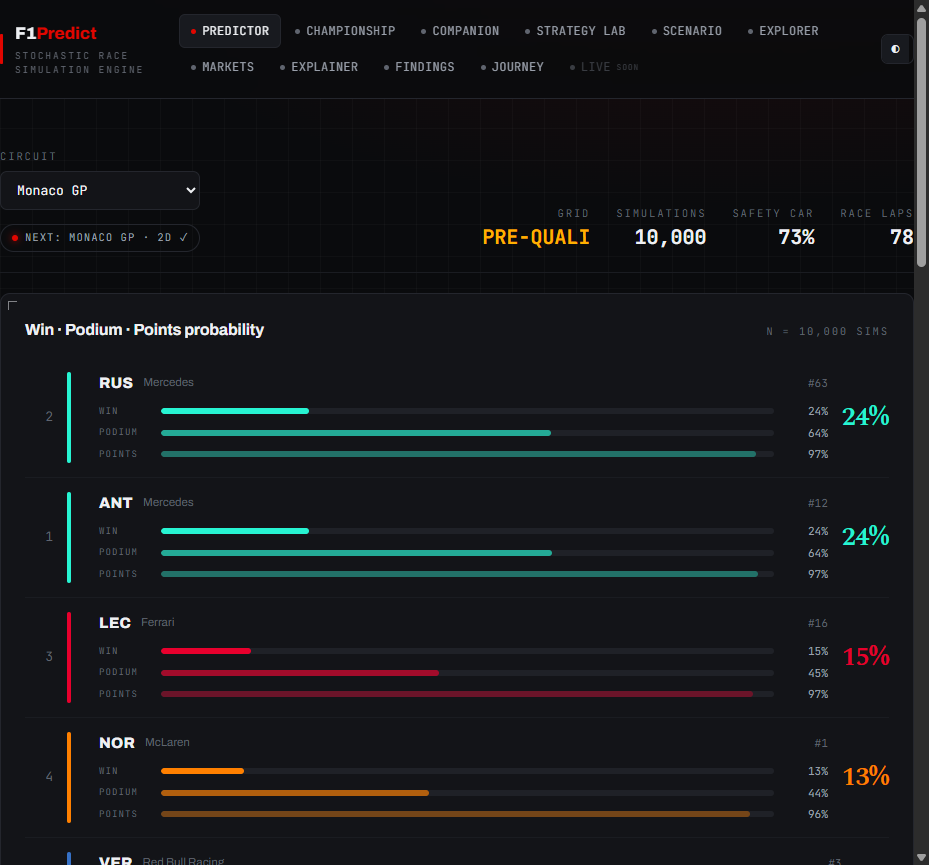Click the Mercedes label in the ANT row

coord(168,502)
